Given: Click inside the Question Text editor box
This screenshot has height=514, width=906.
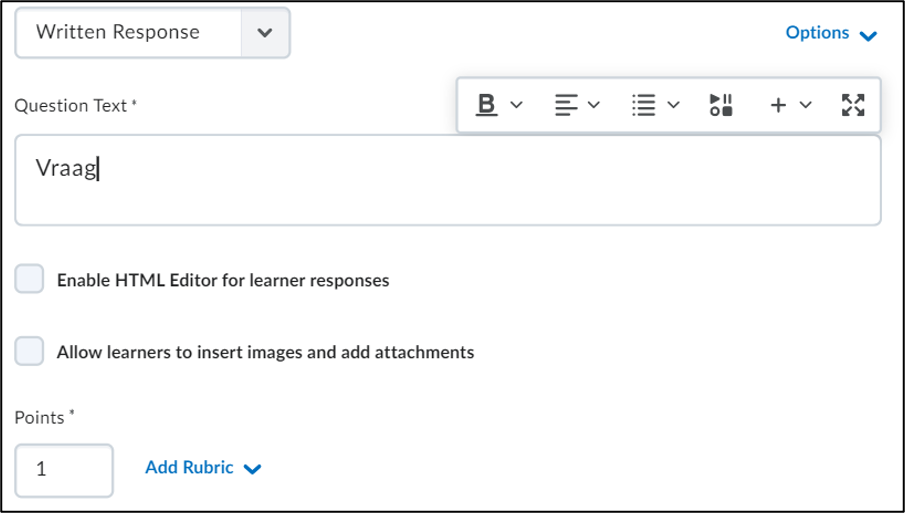Looking at the screenshot, I should (x=448, y=180).
